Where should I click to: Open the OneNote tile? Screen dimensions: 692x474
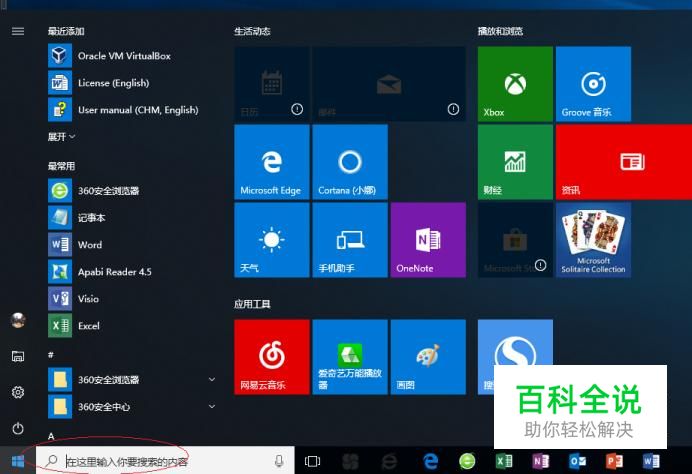point(428,240)
